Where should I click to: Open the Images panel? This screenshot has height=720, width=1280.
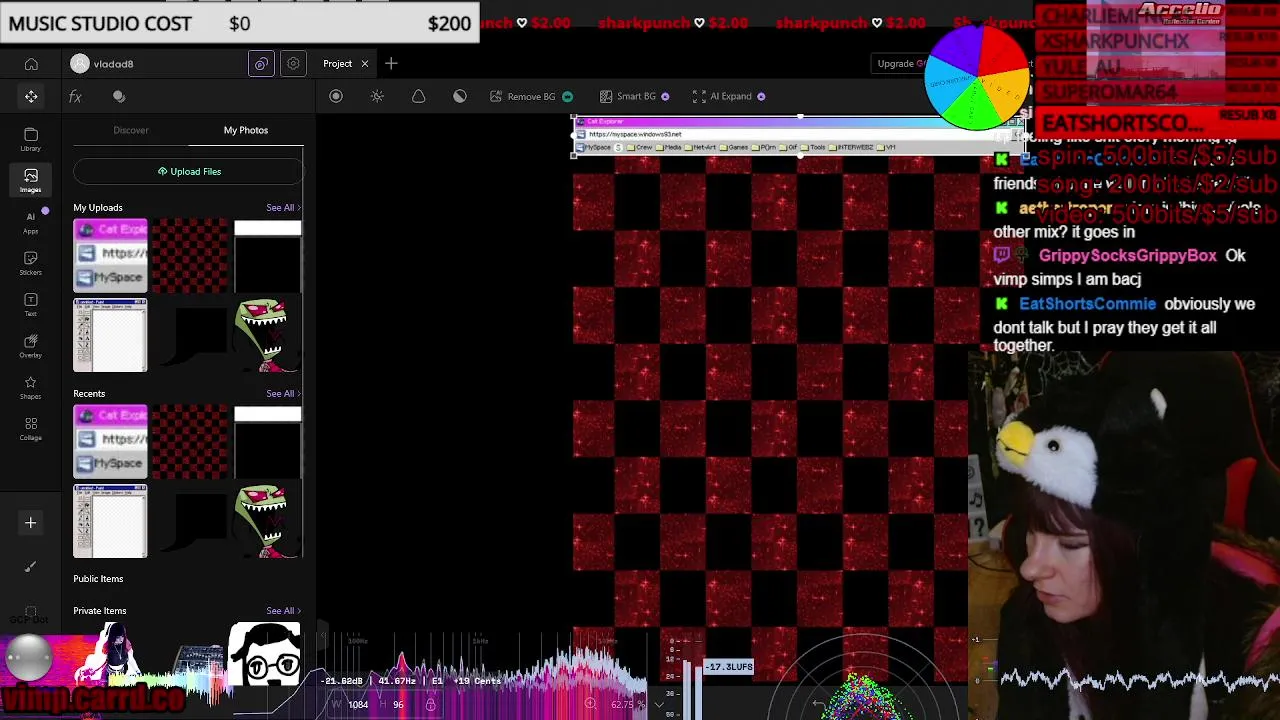click(x=31, y=180)
